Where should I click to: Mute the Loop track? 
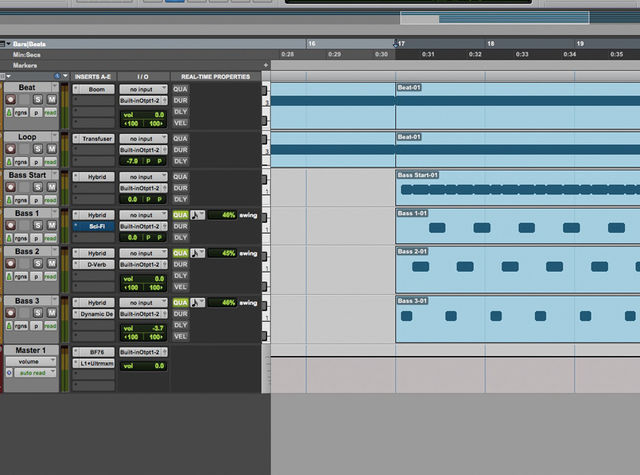pos(51,149)
